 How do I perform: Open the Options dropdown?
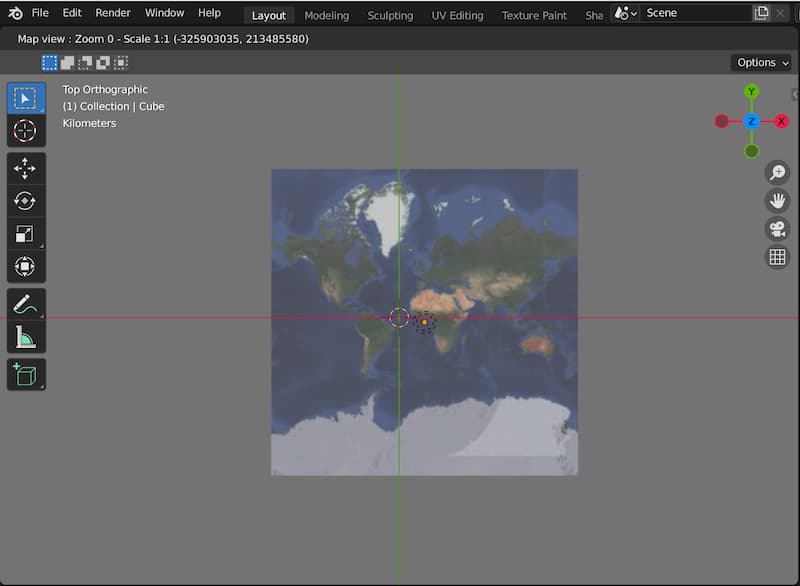coord(762,63)
